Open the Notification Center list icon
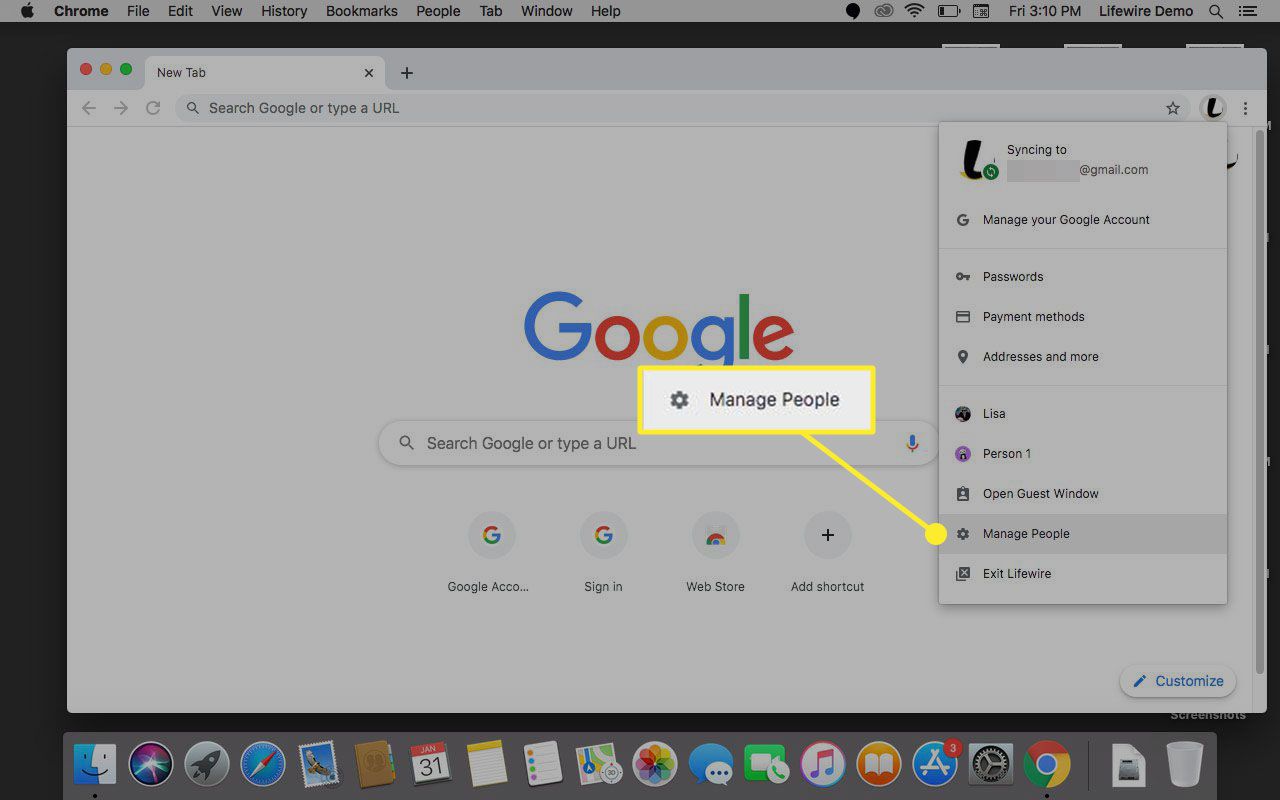The image size is (1280, 800). coord(1250,11)
